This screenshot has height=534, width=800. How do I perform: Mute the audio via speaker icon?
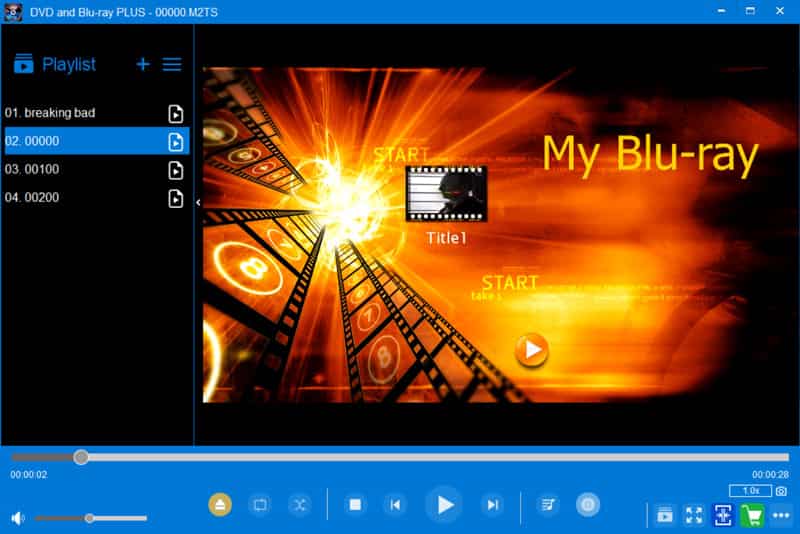(x=17, y=518)
